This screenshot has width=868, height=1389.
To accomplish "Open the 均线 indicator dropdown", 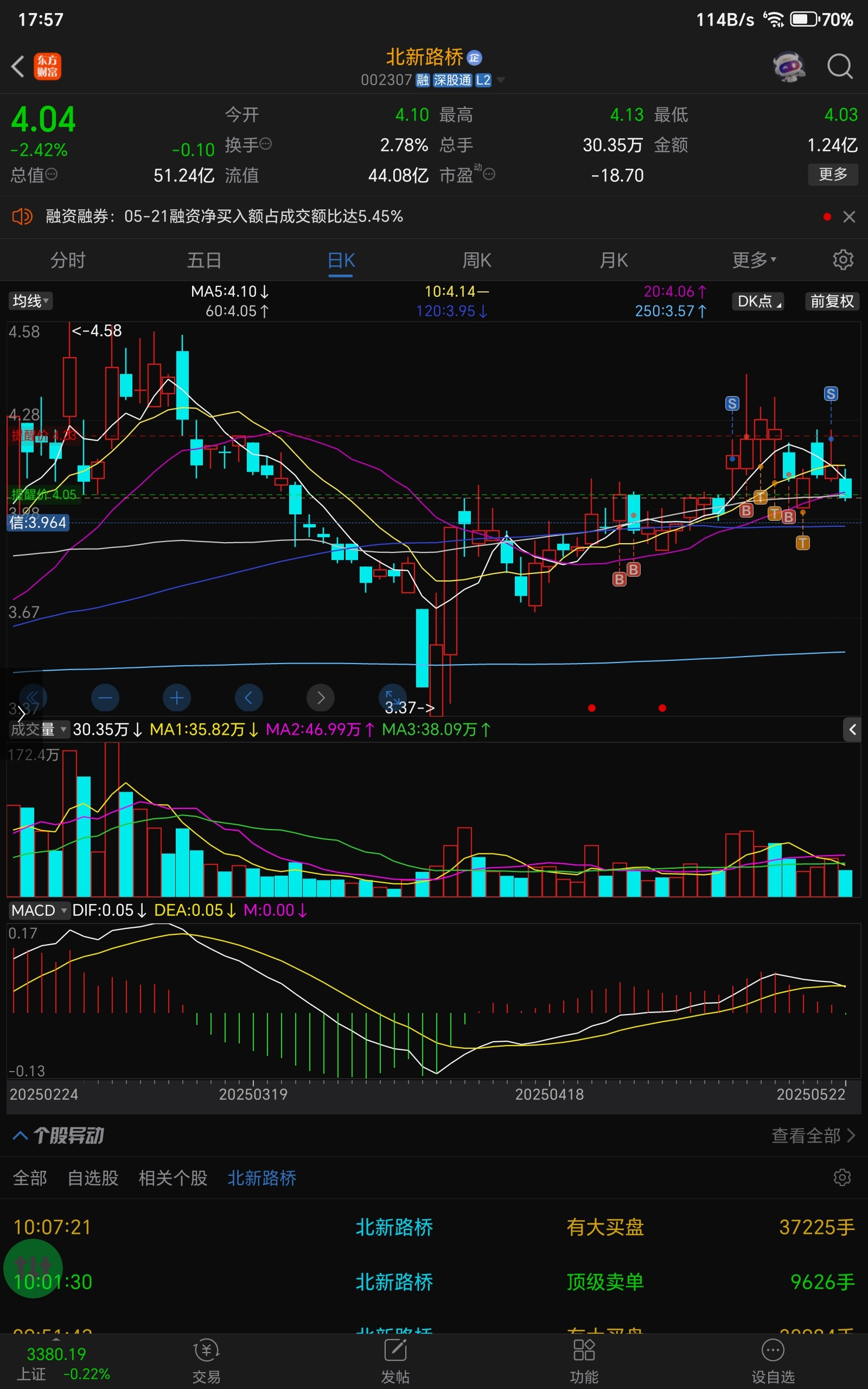I will (30, 301).
